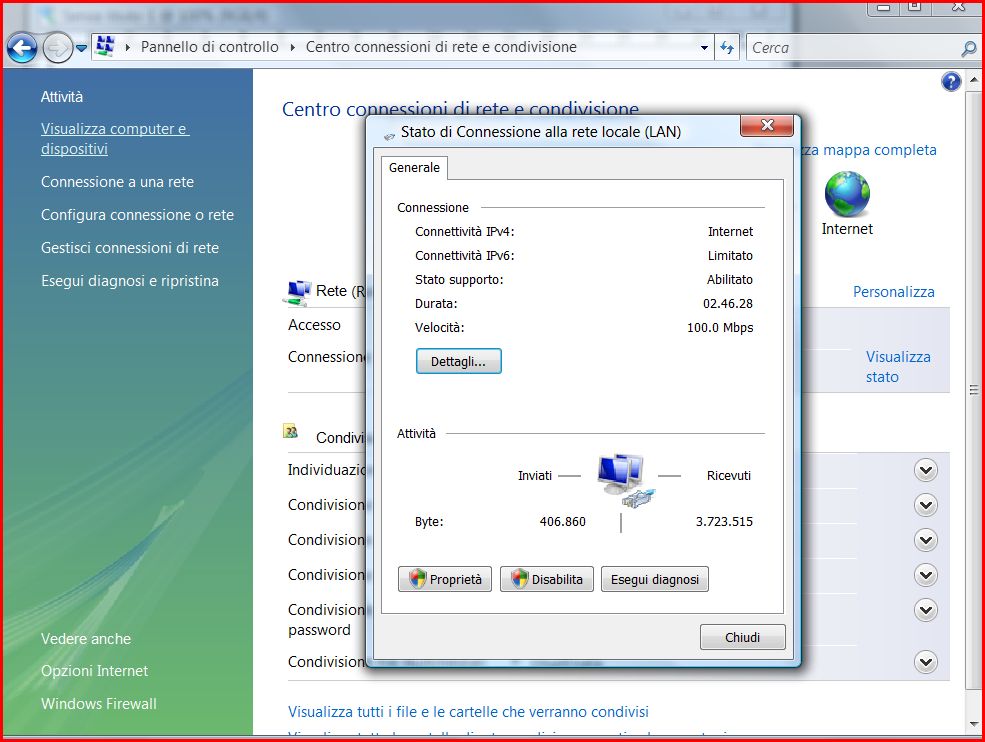Click the Connettività IPv4 Internet value
The image size is (985, 742).
(730, 232)
